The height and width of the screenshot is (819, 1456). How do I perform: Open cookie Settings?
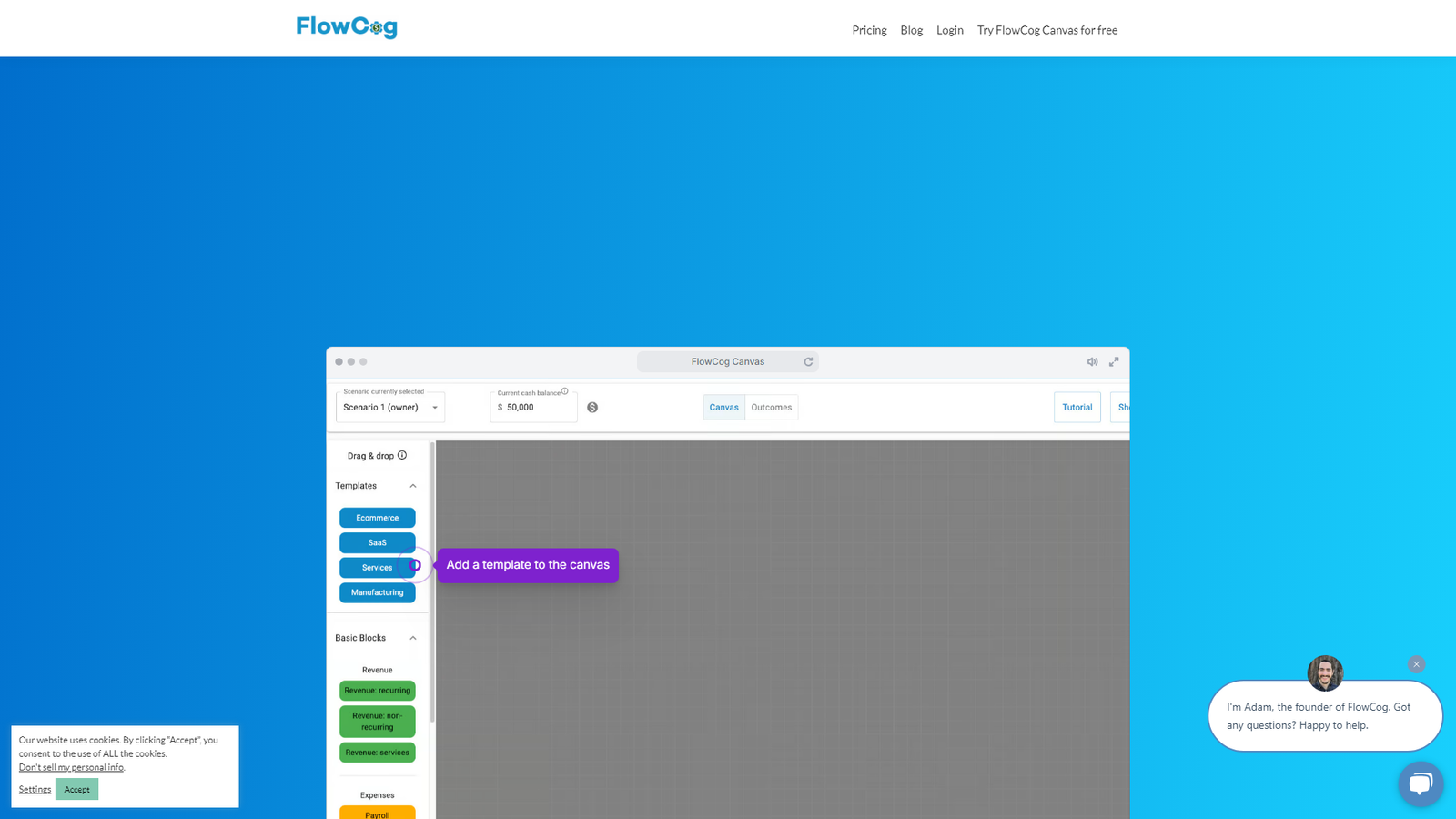[35, 789]
